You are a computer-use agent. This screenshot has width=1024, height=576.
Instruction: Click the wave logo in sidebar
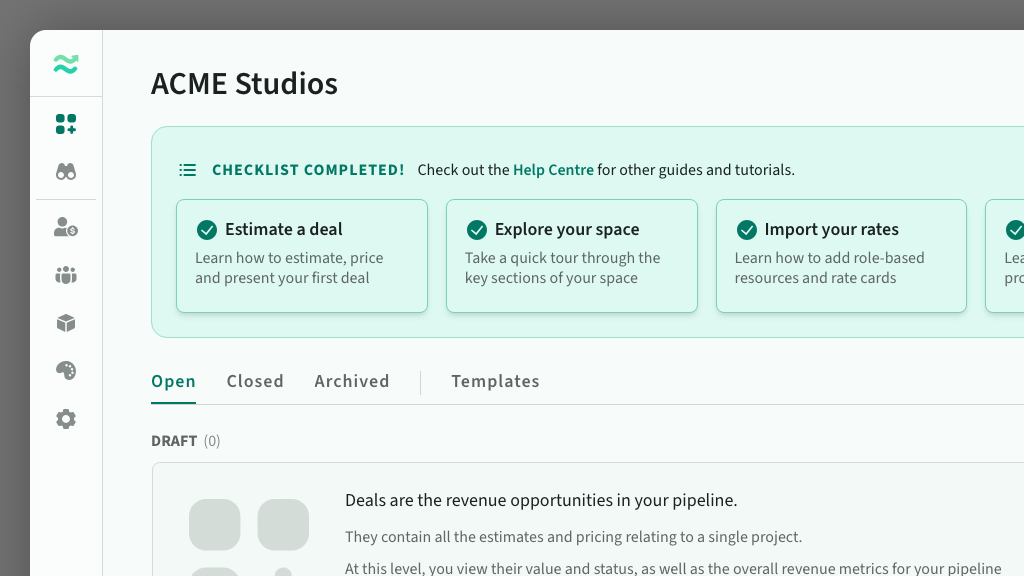(66, 65)
